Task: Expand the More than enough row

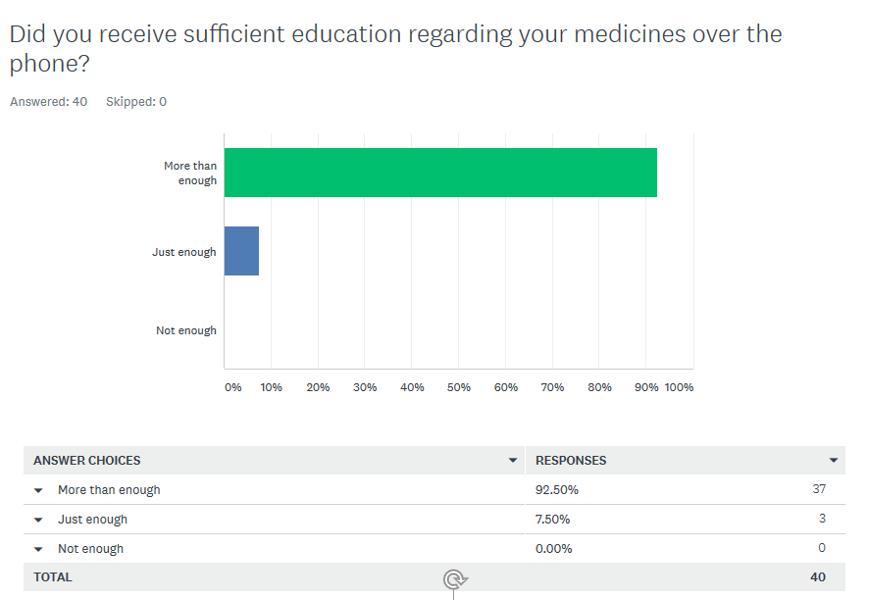Action: coord(39,490)
